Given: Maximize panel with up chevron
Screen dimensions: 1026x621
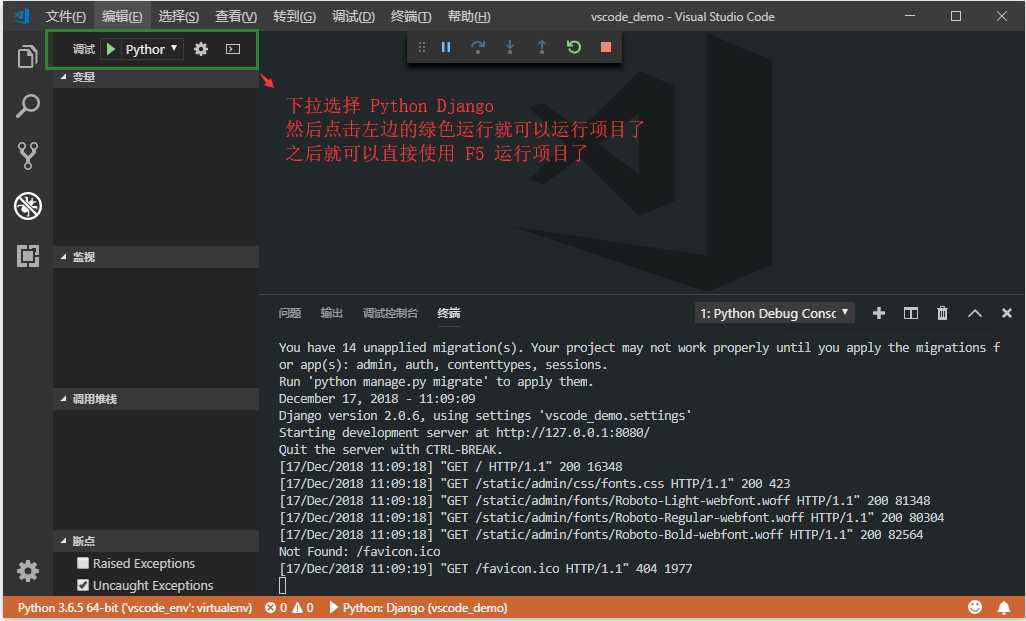Looking at the screenshot, I should 975,313.
